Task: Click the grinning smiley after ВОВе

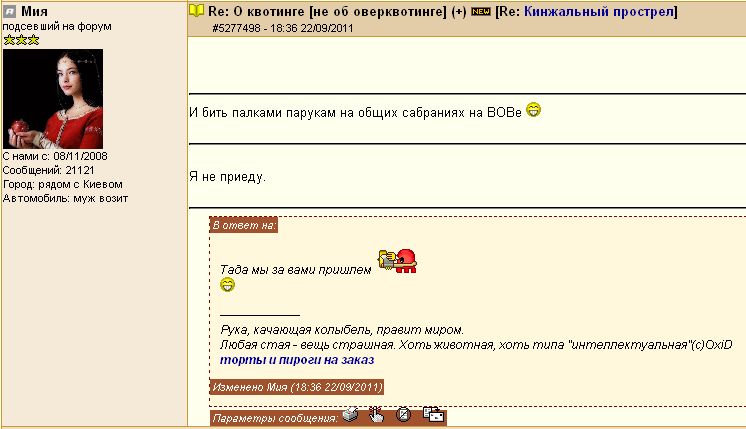Action: coord(534,111)
